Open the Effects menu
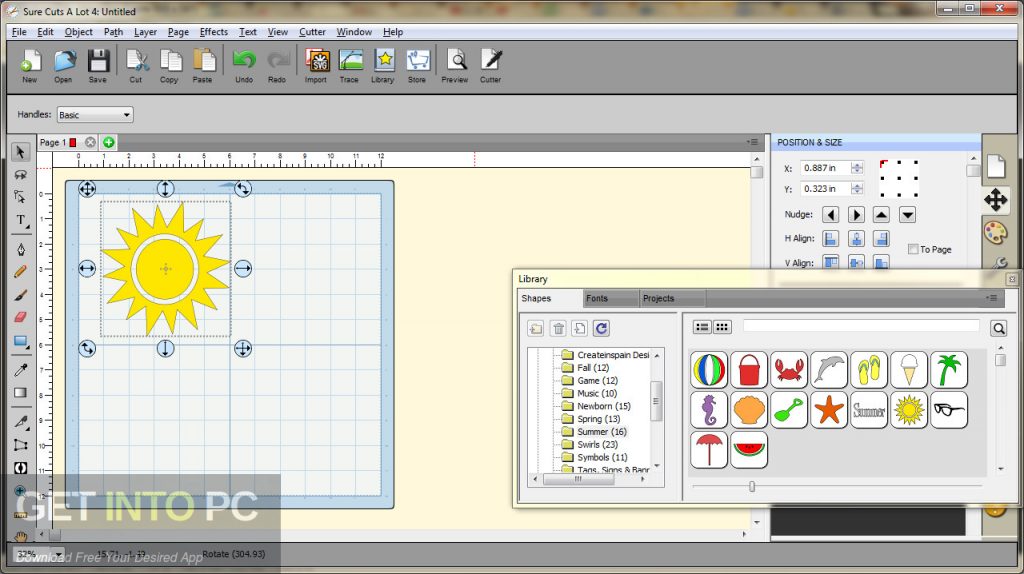Viewport: 1024px width, 574px height. pos(213,32)
